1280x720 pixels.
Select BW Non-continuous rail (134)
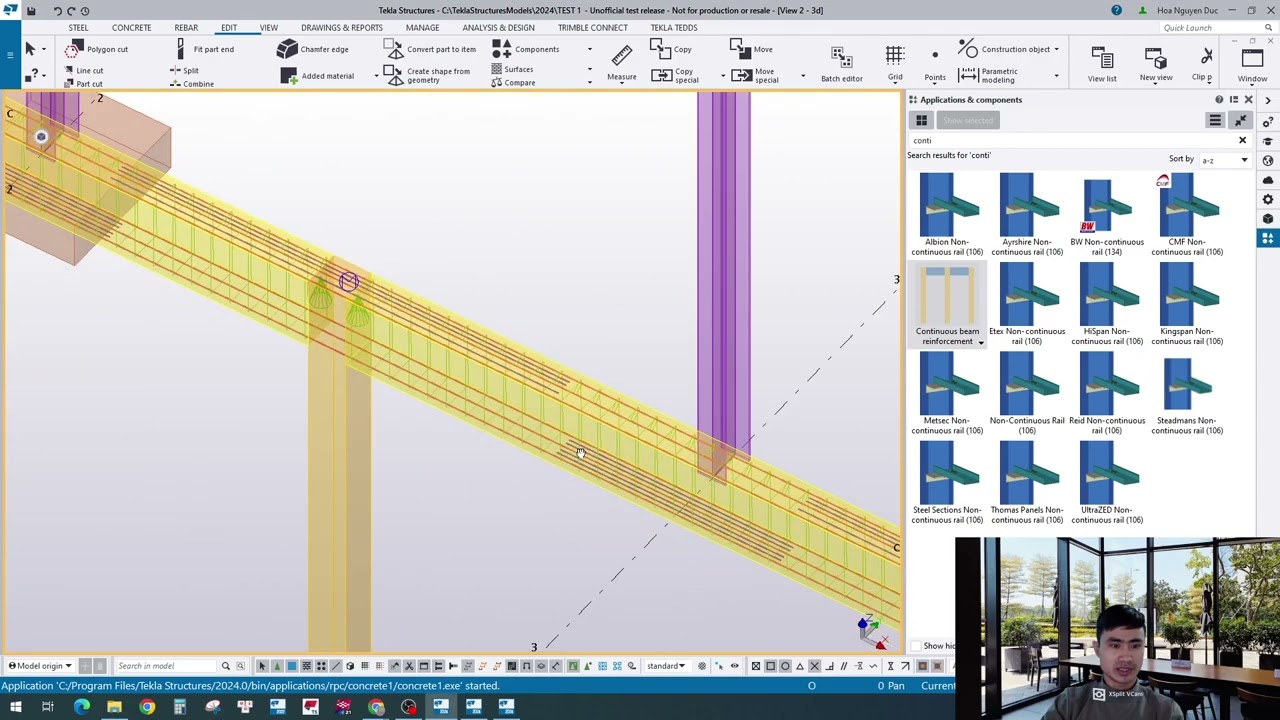pos(1107,216)
